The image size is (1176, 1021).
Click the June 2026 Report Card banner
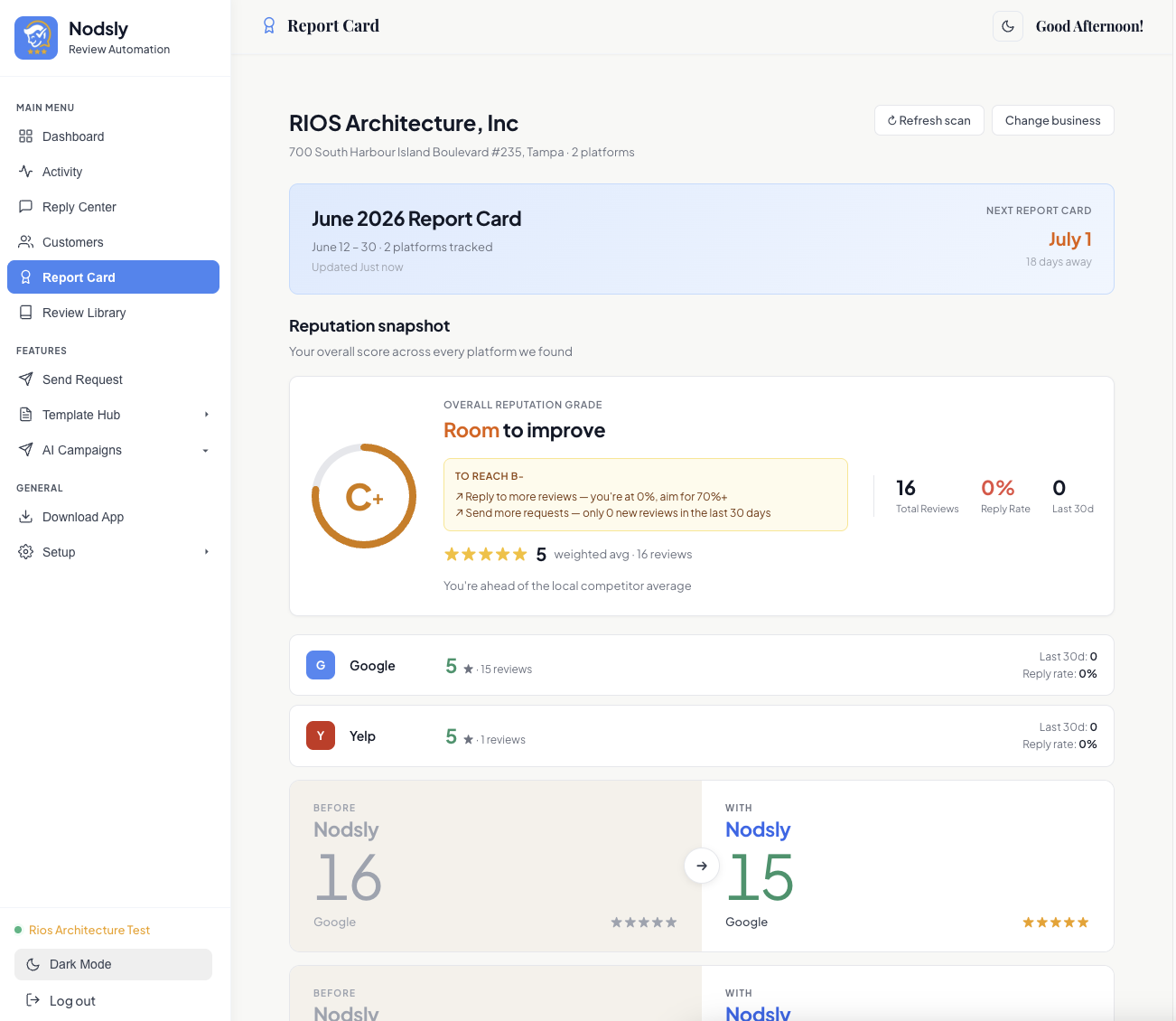[x=701, y=239]
